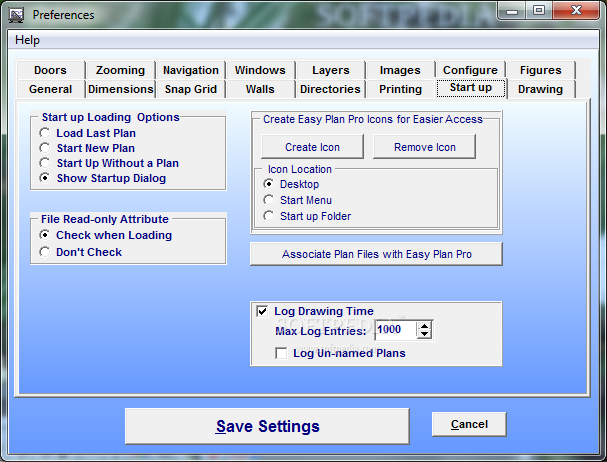This screenshot has width=607, height=462.
Task: Cancel the Preferences dialog
Action: point(469,424)
